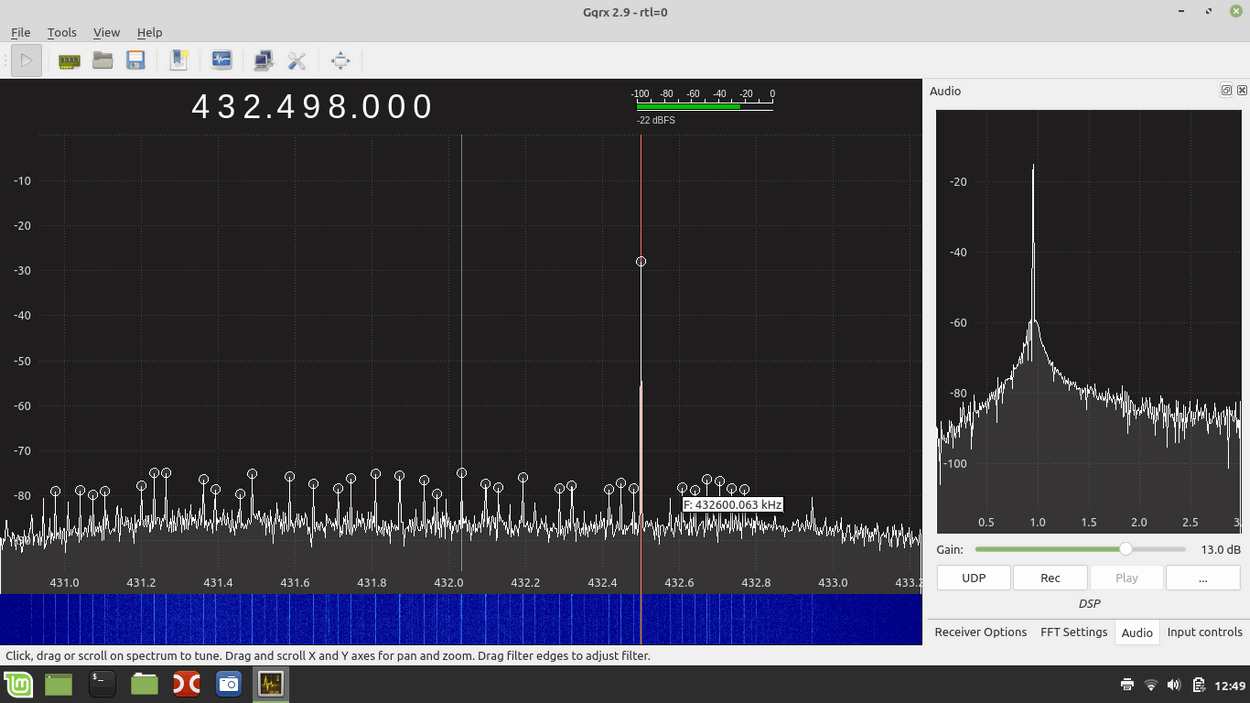Open the terminal from the taskbar
The height and width of the screenshot is (703, 1250).
coord(101,684)
